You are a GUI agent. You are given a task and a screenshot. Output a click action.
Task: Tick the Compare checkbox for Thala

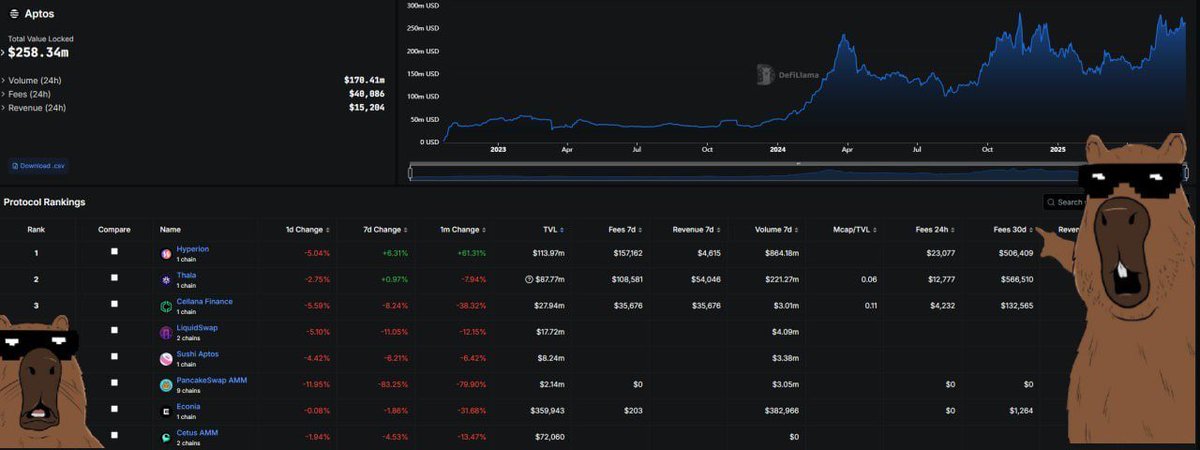point(114,278)
